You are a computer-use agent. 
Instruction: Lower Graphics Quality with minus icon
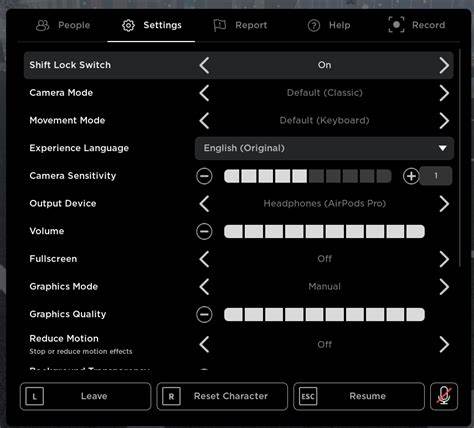(204, 314)
